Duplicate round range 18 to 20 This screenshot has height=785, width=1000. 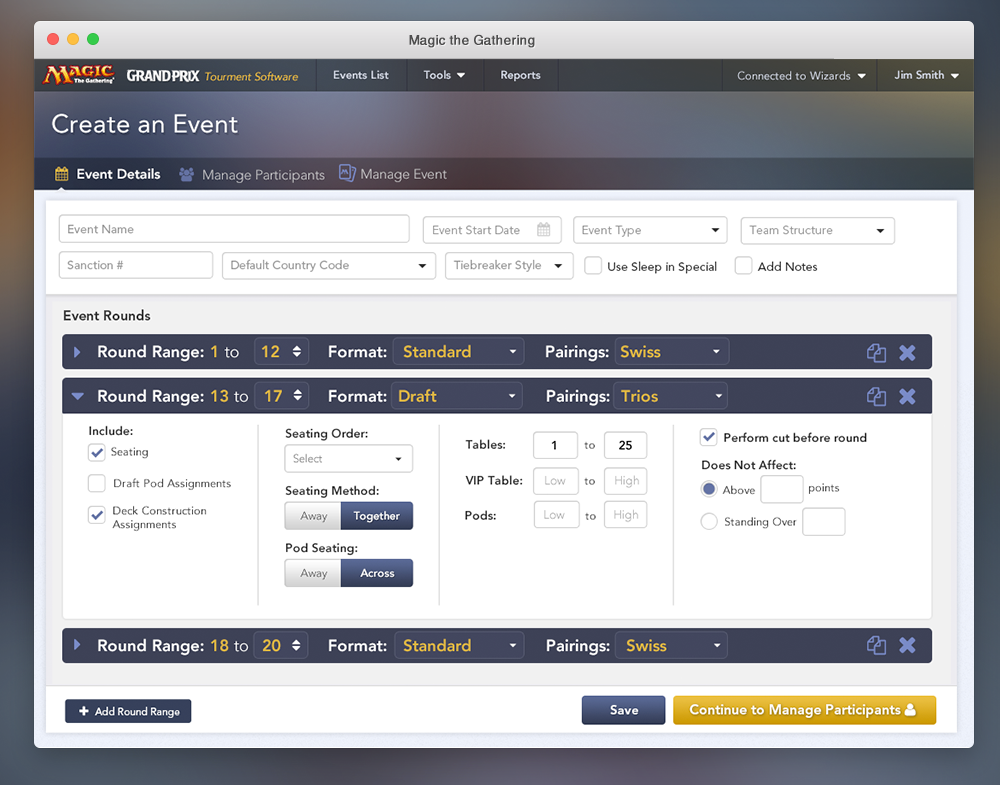pos(876,645)
